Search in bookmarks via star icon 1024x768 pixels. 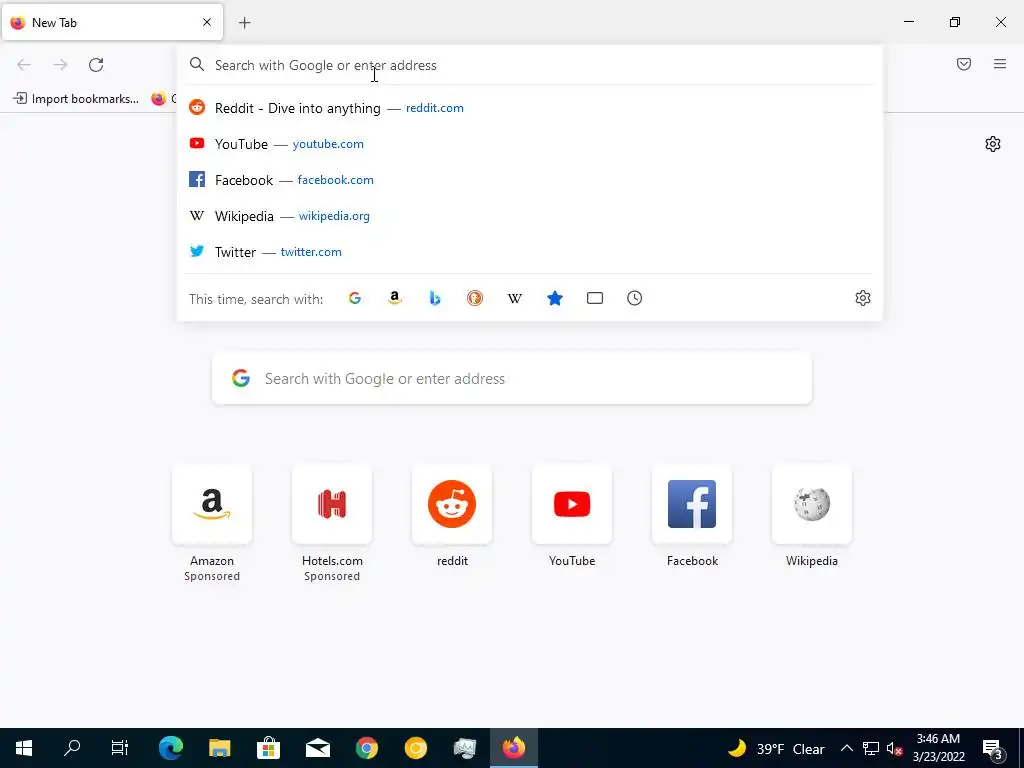coord(554,298)
